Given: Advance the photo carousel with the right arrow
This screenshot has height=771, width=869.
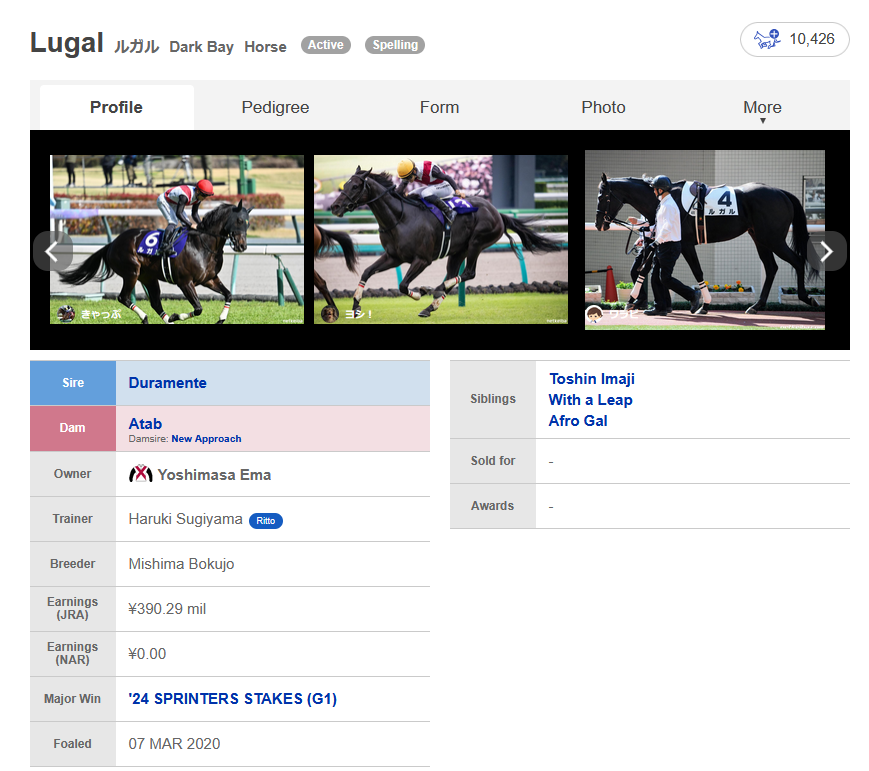Looking at the screenshot, I should [826, 252].
